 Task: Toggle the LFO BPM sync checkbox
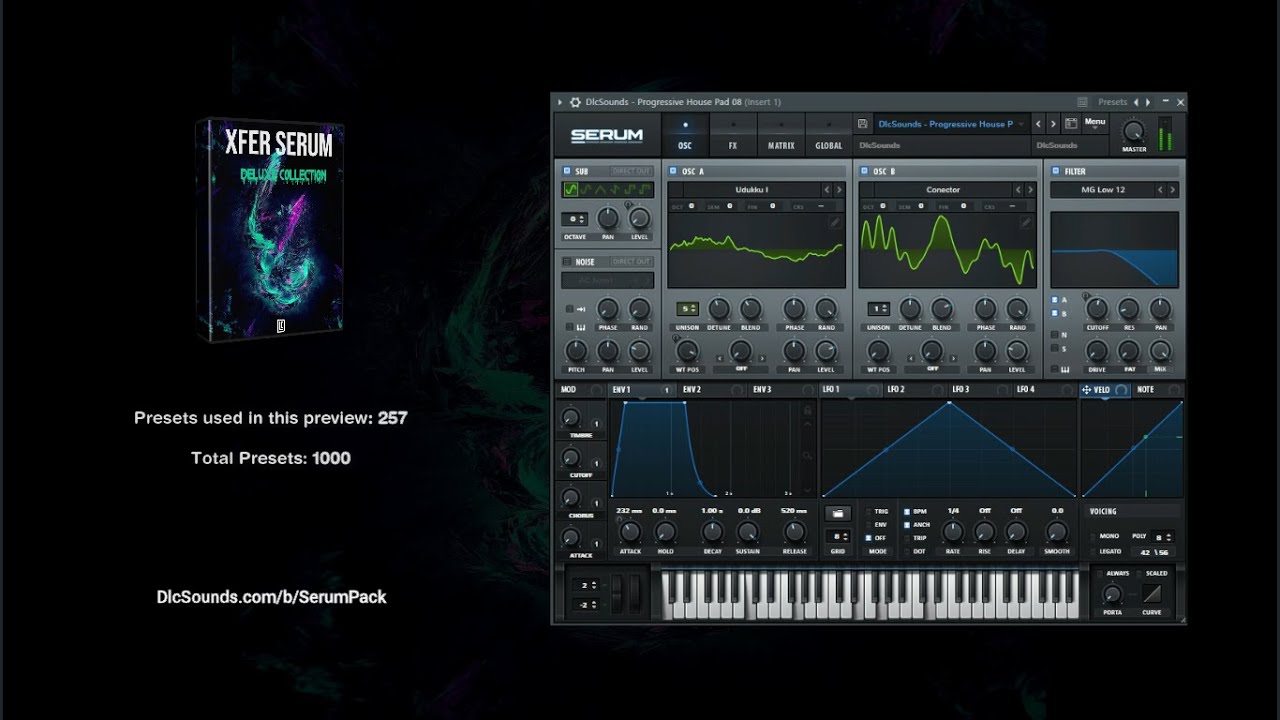coord(907,511)
